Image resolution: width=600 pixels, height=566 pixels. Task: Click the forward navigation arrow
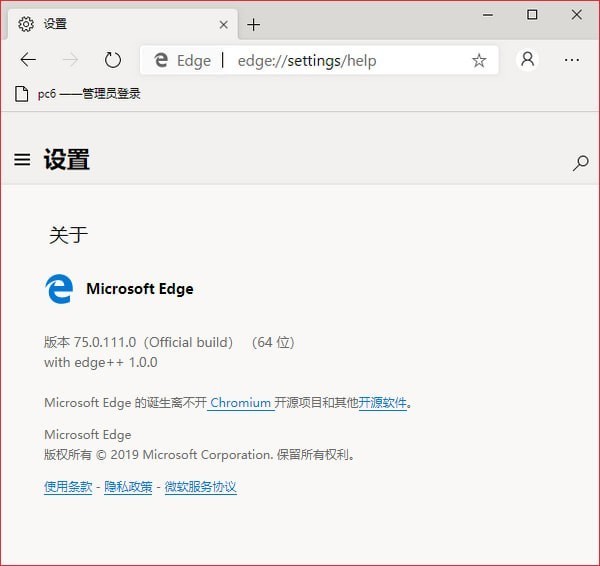click(x=70, y=60)
